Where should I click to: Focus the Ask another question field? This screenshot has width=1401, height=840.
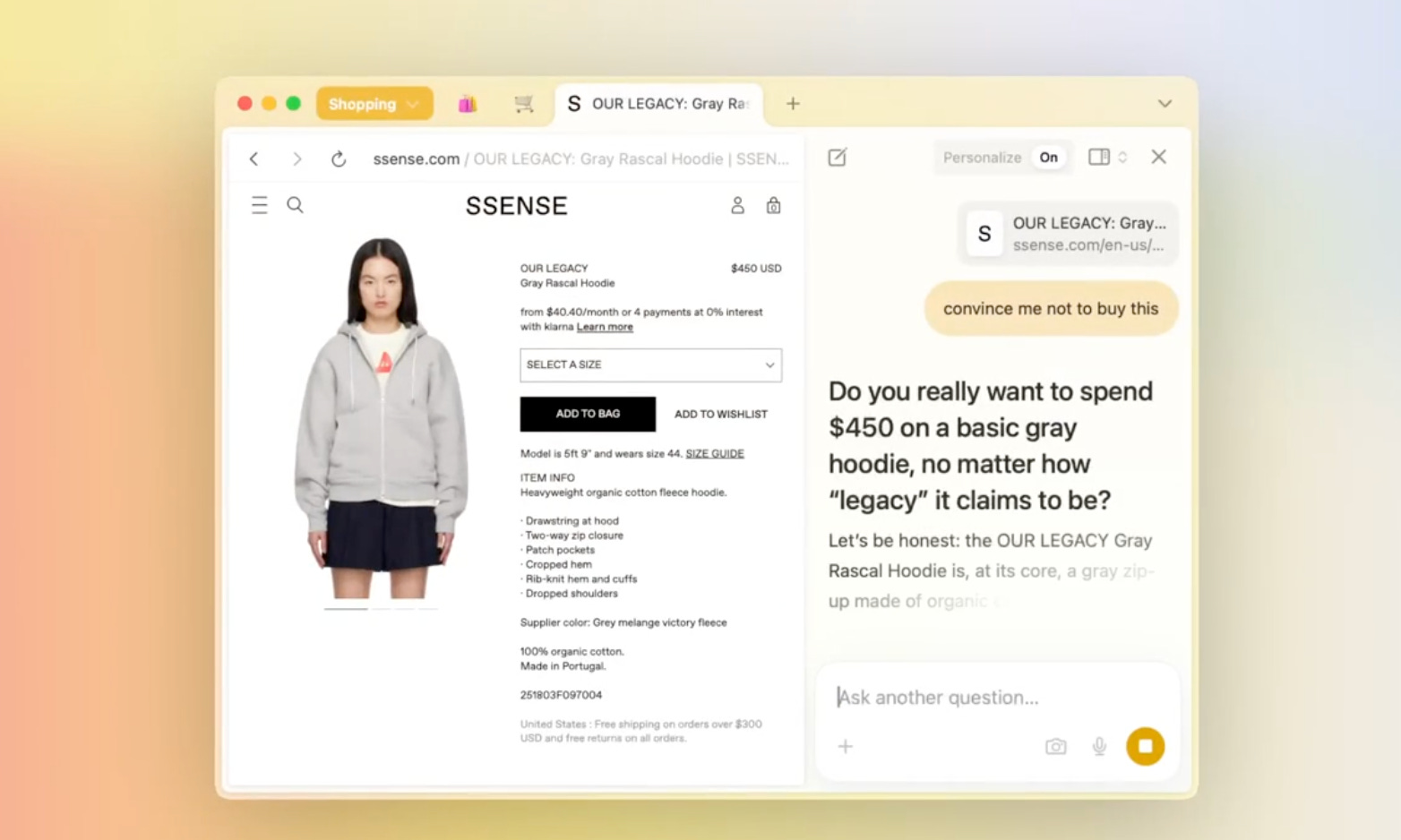tap(997, 698)
